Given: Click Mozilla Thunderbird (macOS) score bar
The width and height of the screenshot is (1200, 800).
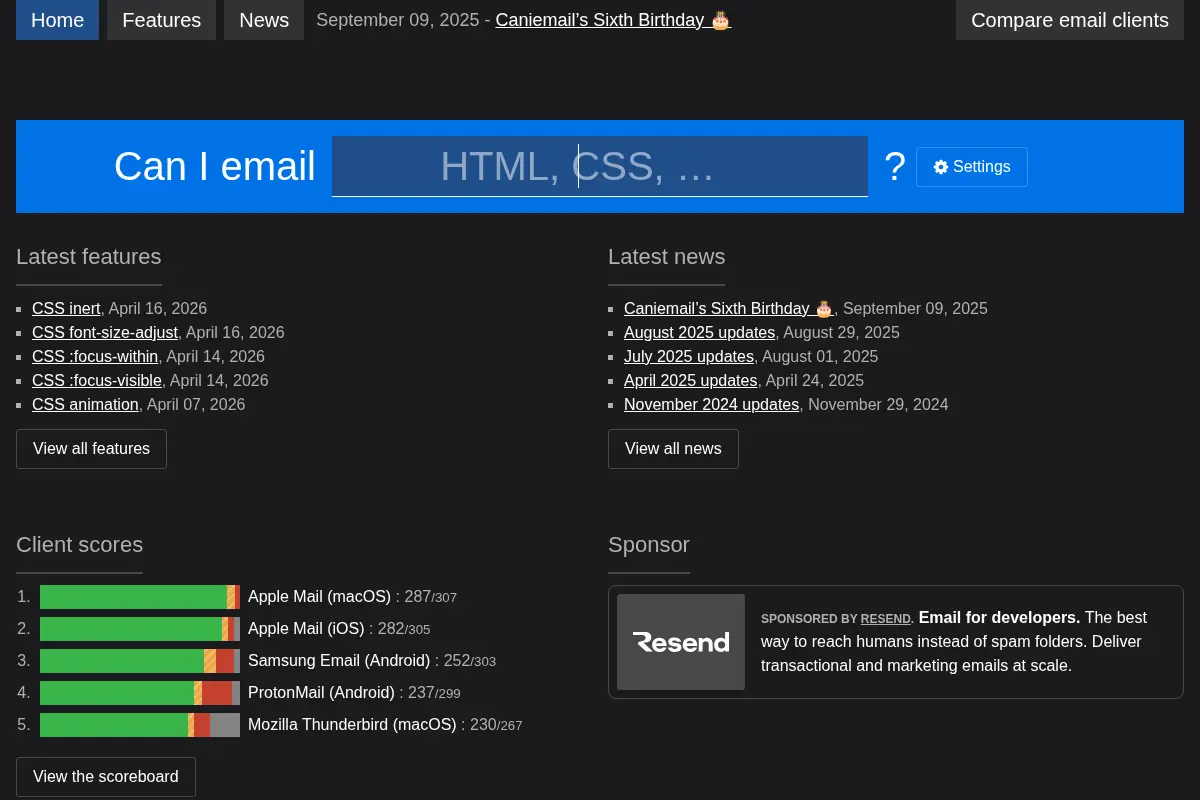Looking at the screenshot, I should coord(140,725).
